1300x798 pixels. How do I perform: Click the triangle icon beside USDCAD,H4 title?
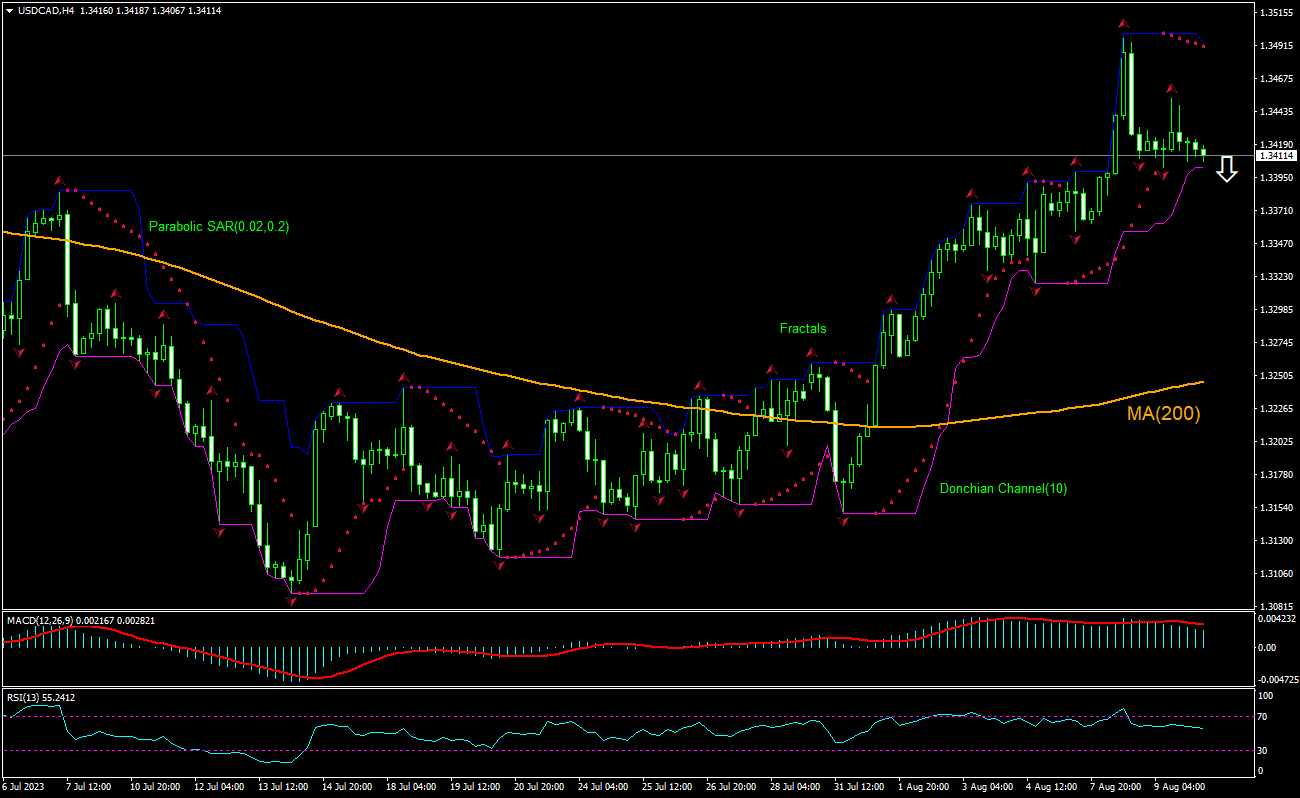click(9, 10)
